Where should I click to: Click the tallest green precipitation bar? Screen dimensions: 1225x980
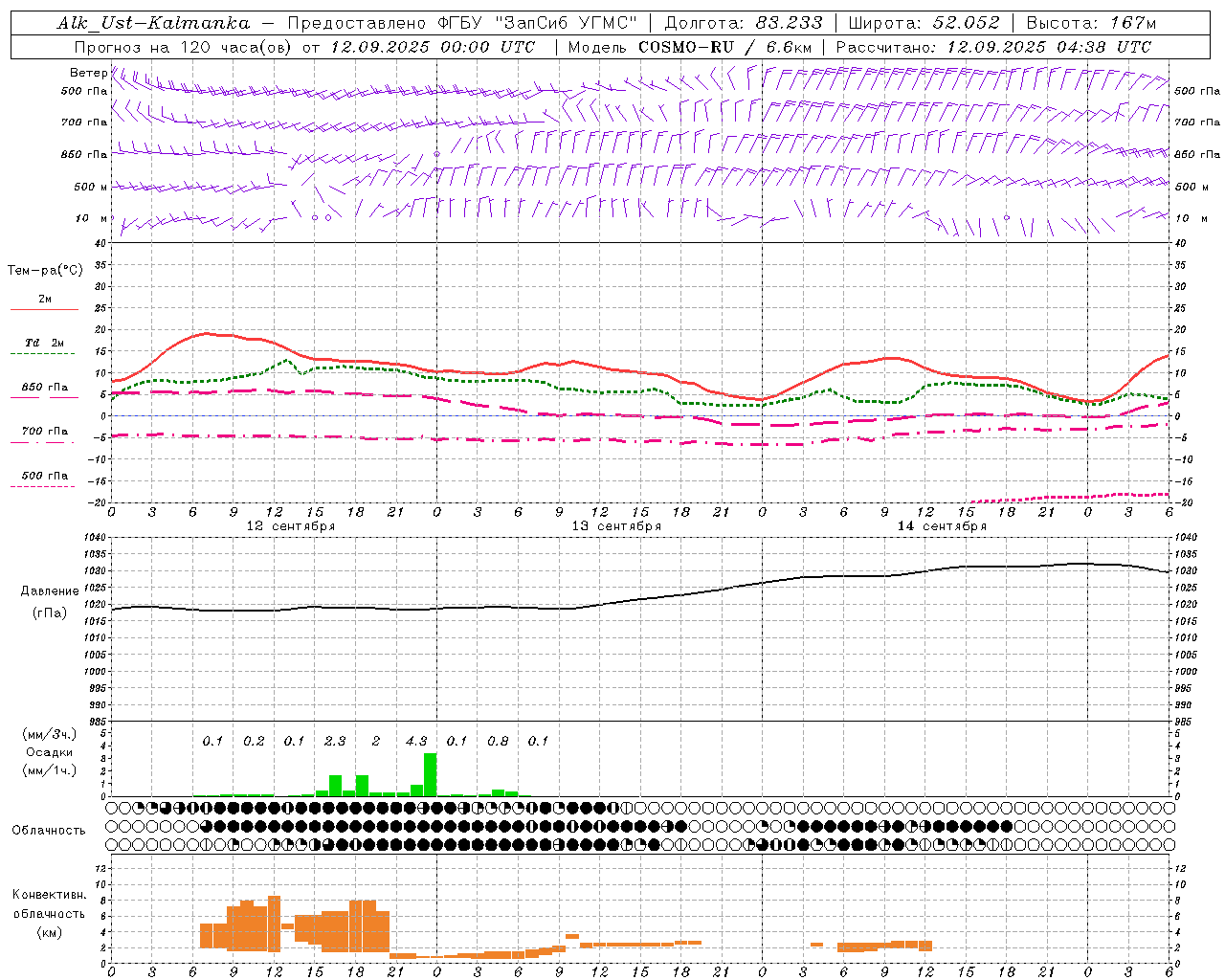click(x=430, y=774)
